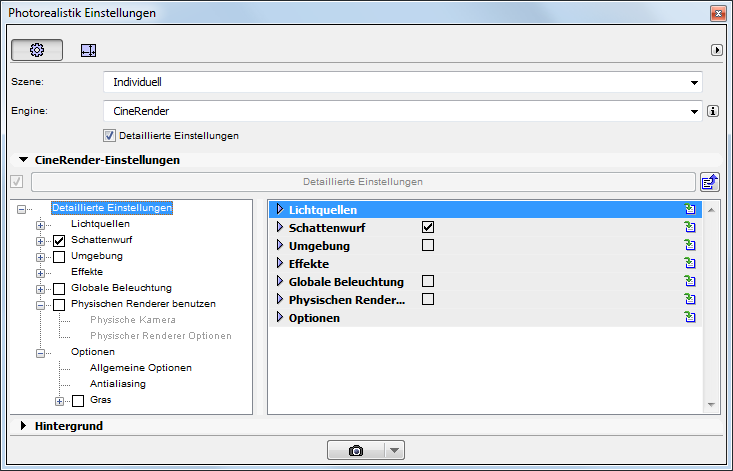This screenshot has width=733, height=471.
Task: Click the Physischen Render row import icon
Action: pyautogui.click(x=690, y=300)
